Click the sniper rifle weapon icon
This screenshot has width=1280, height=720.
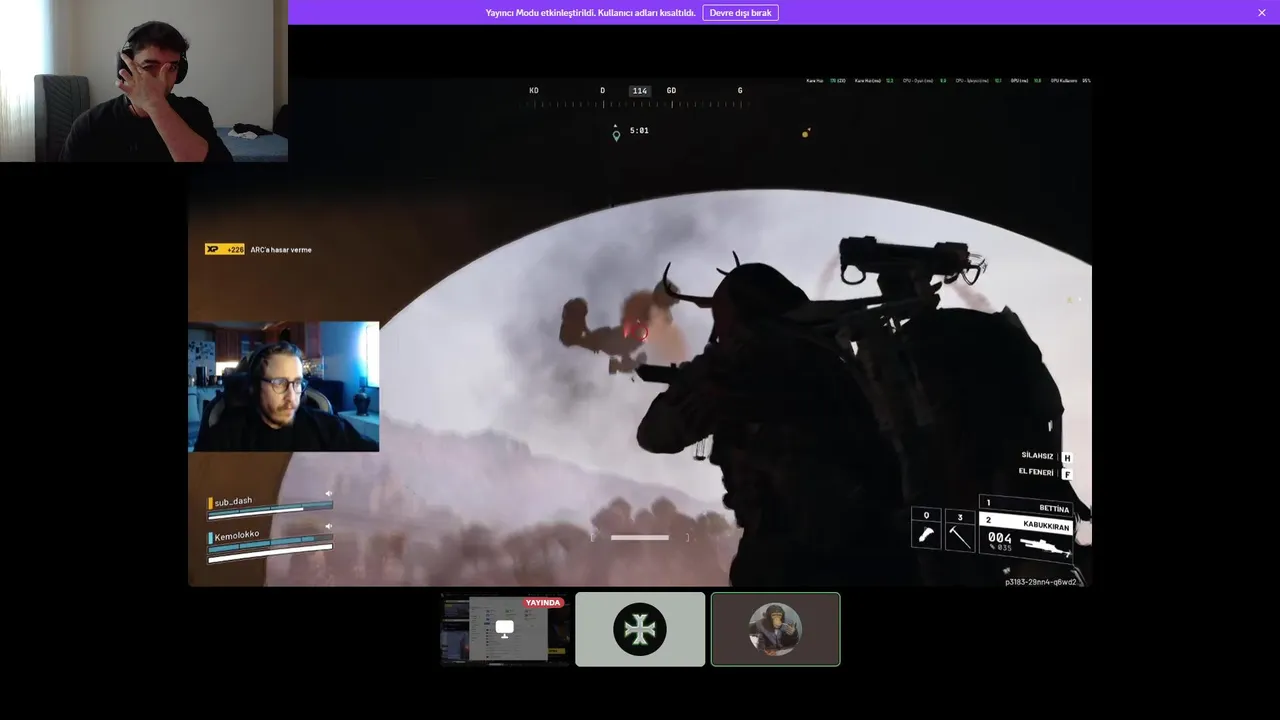click(1043, 546)
